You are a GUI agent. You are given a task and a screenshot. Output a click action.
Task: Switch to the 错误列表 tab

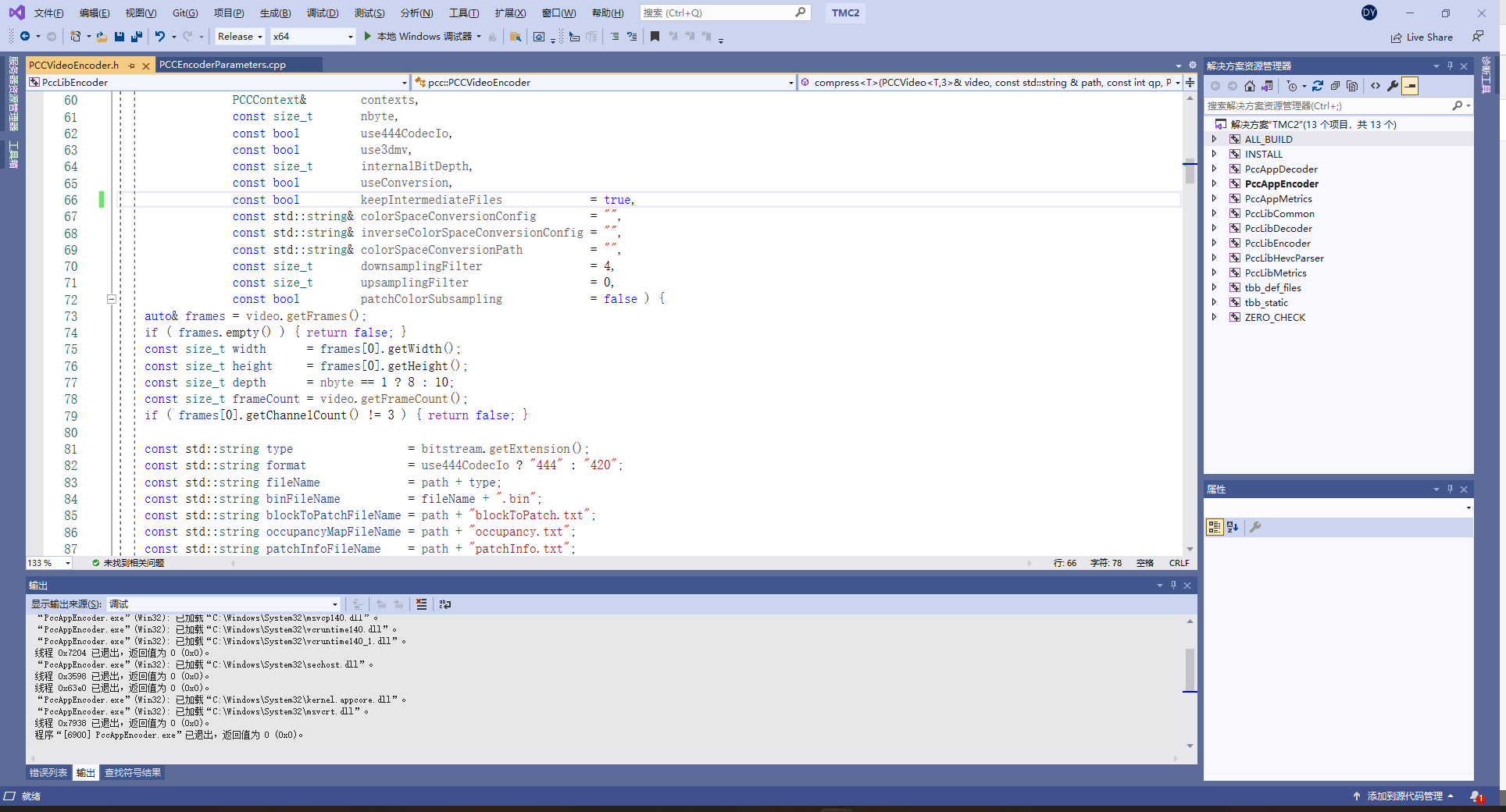48,773
